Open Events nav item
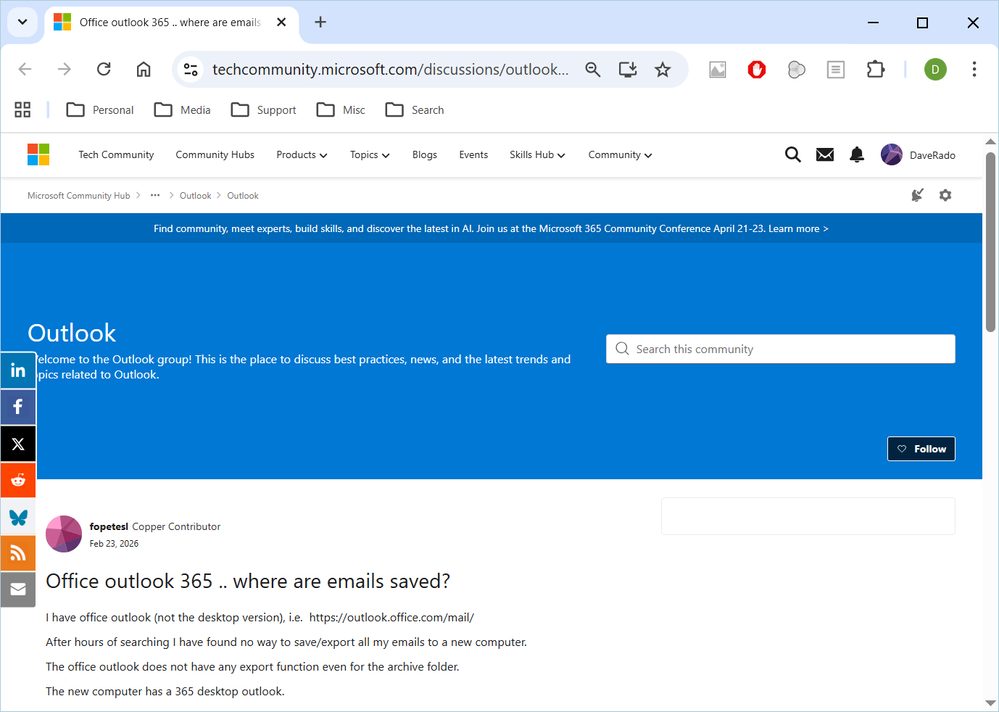 pos(473,155)
